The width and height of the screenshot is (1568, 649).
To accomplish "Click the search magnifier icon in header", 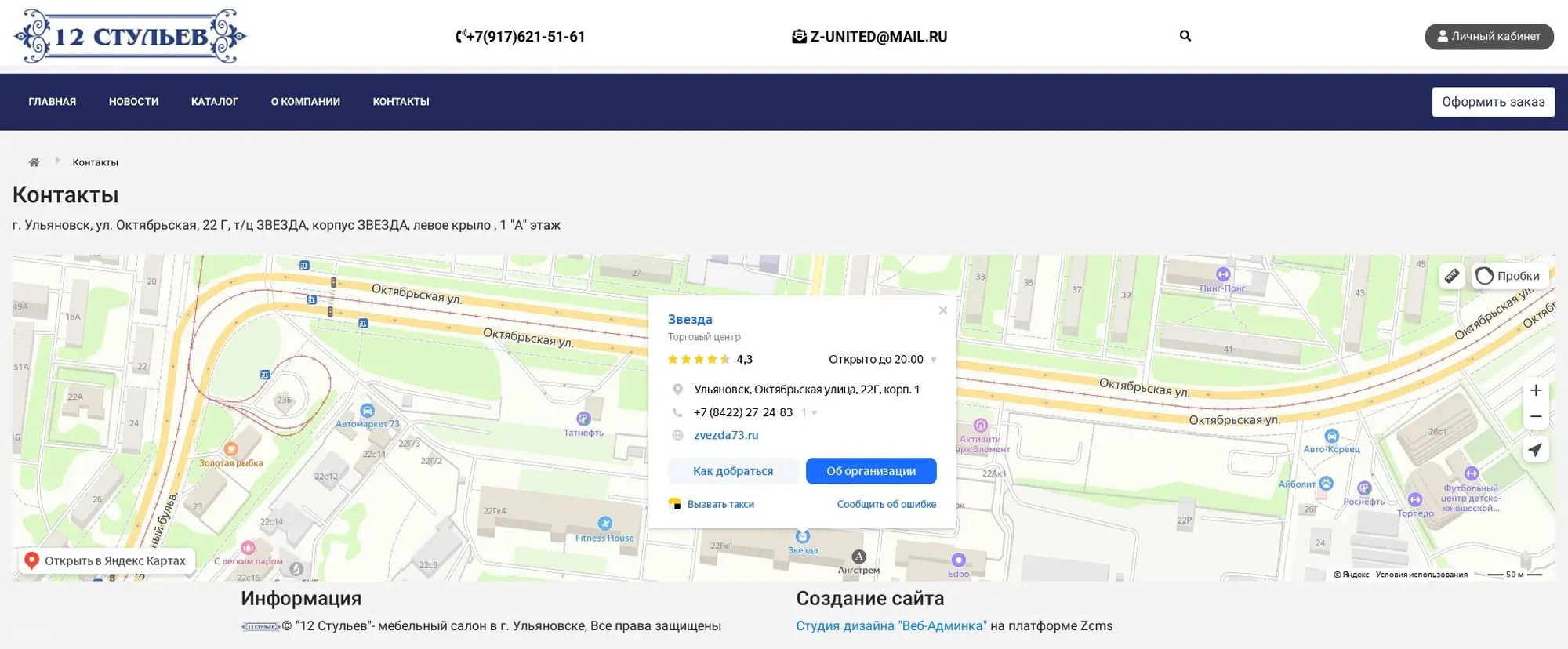I will (x=1185, y=36).
